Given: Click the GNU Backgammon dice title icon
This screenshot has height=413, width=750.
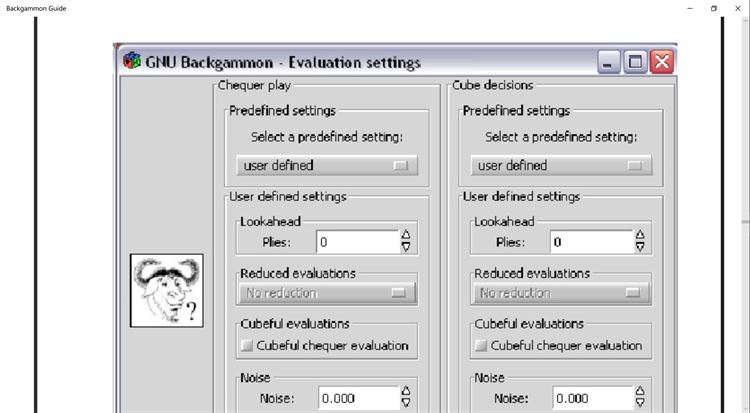Looking at the screenshot, I should pos(132,61).
